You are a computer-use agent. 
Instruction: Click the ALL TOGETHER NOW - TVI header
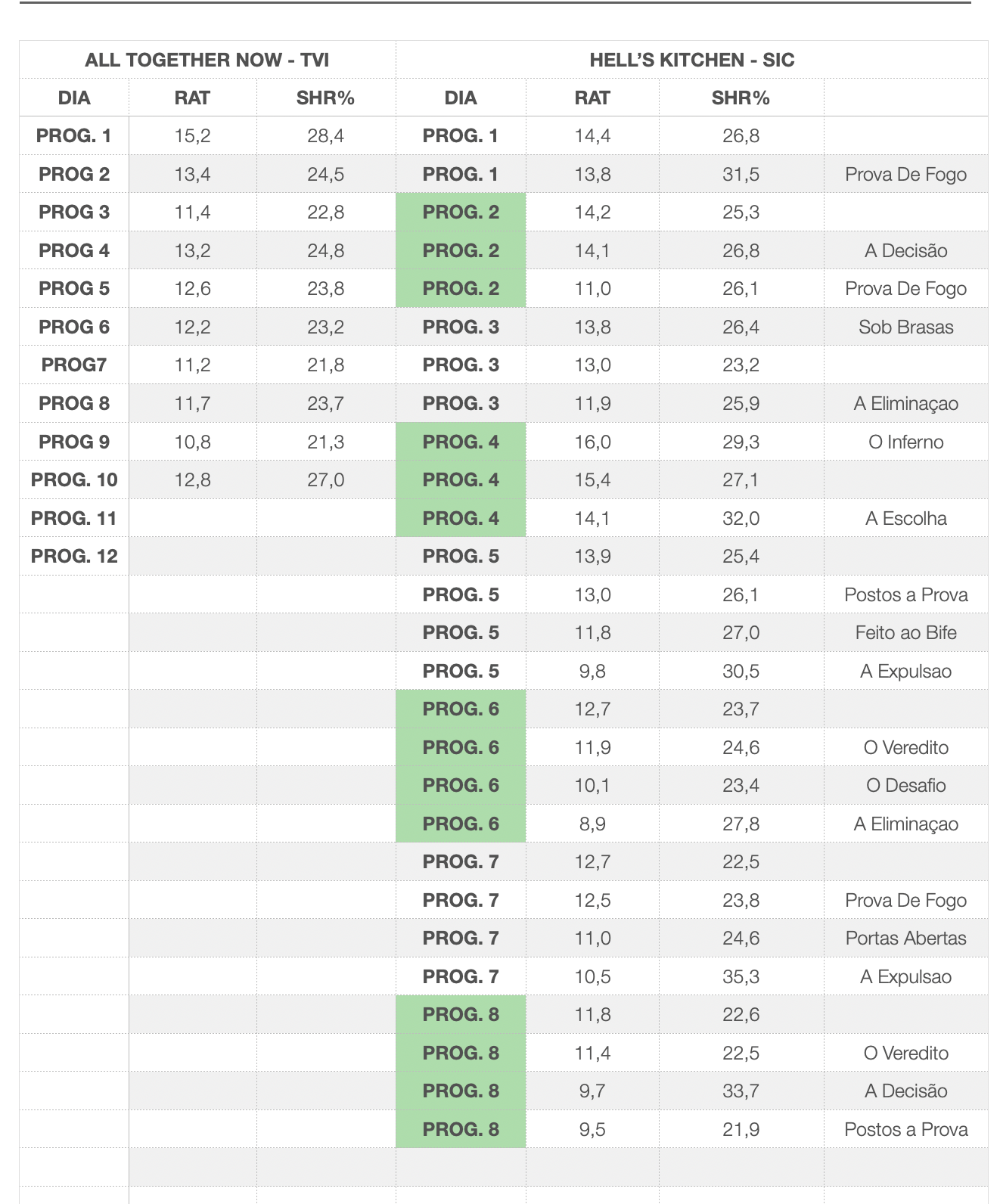[x=207, y=60]
